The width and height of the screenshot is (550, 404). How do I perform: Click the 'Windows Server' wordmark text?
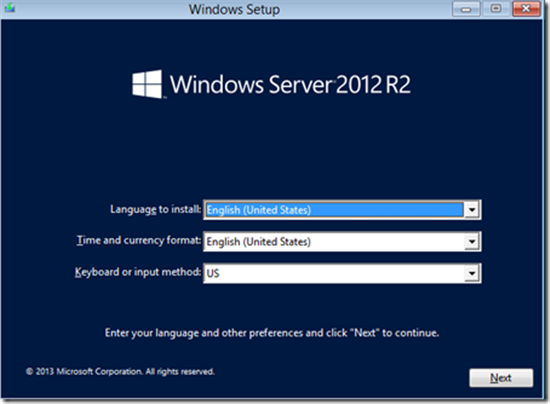coord(251,85)
